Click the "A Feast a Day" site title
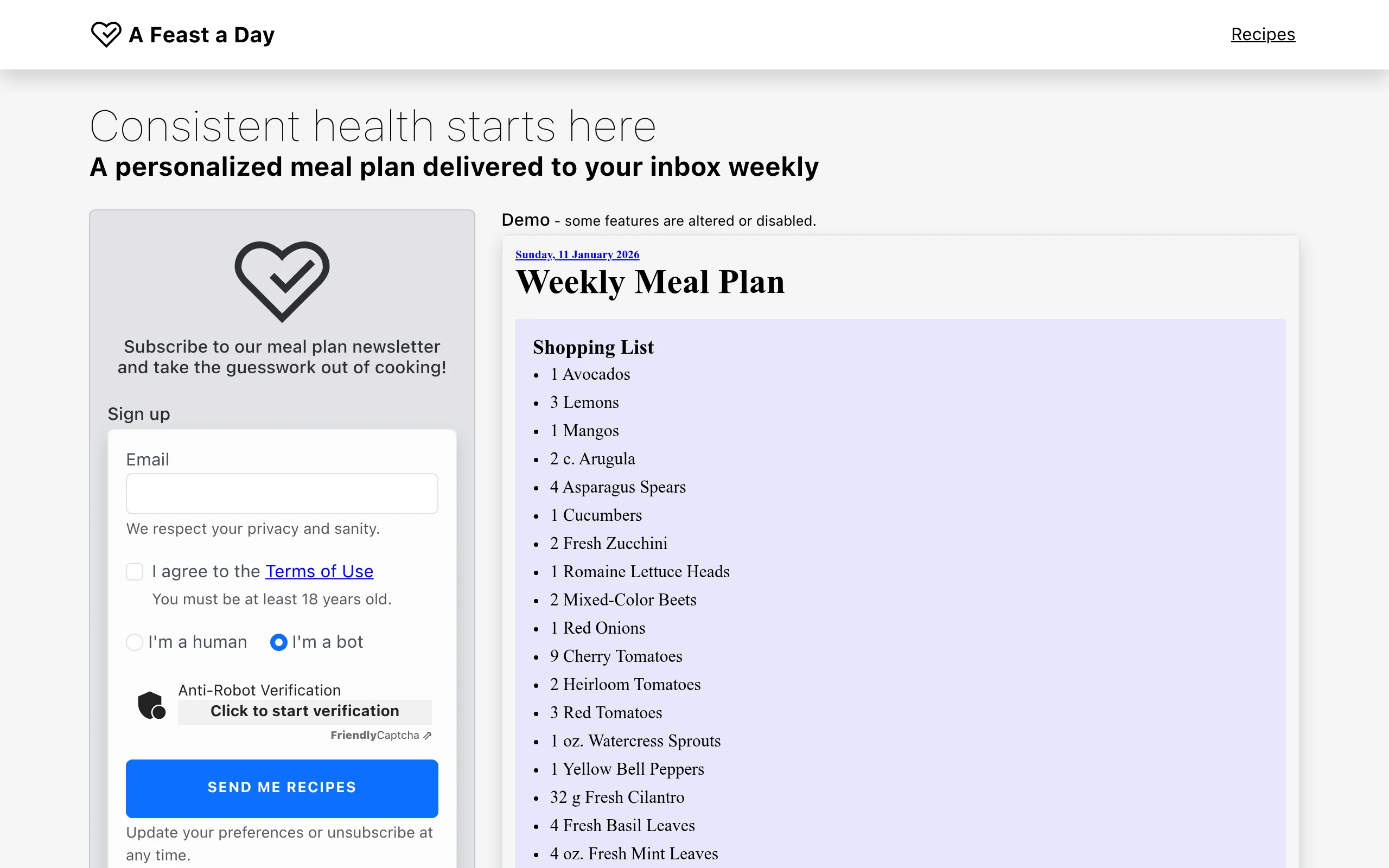Screen dimensions: 1389x868 coord(201,35)
